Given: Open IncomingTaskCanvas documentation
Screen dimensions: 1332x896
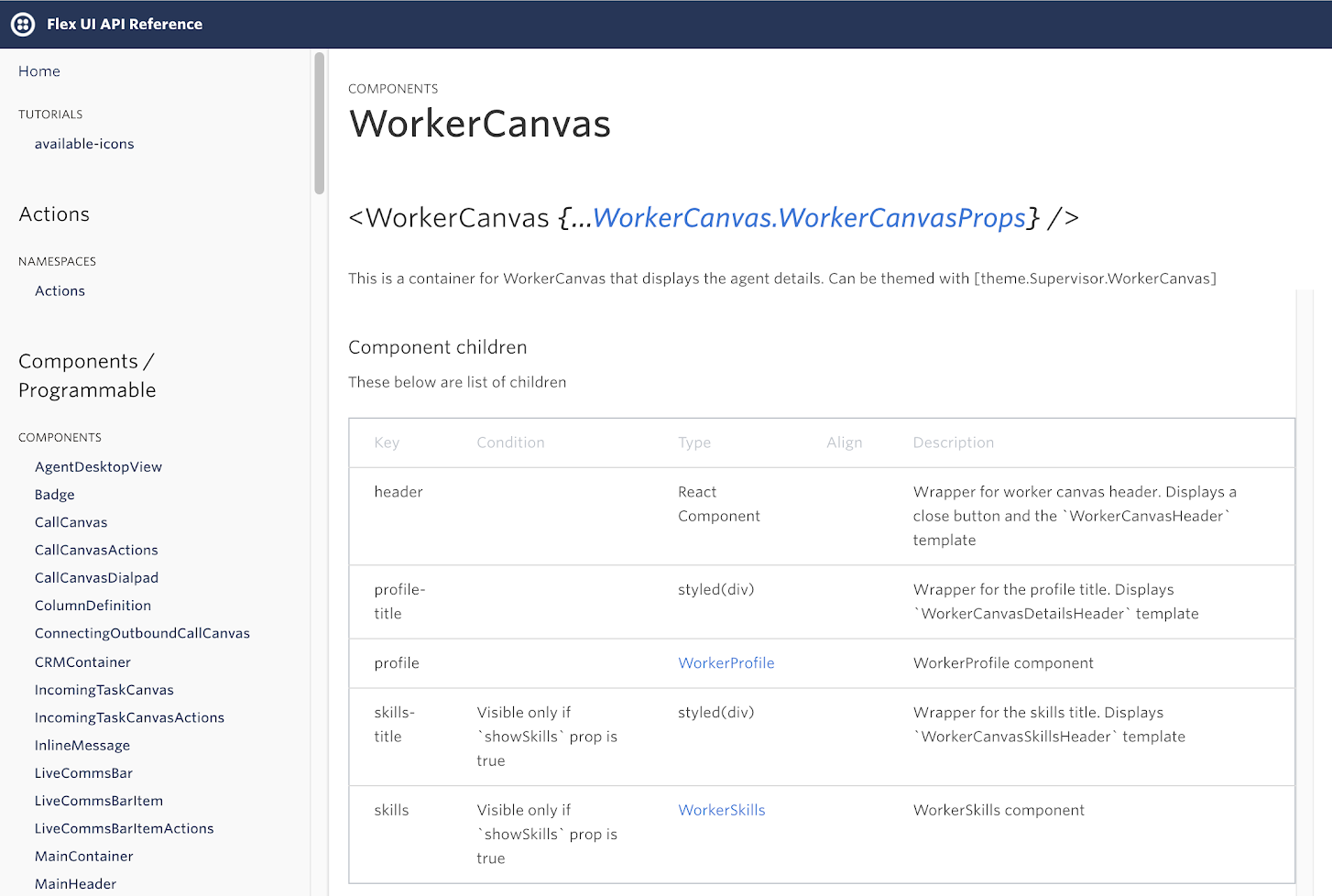Looking at the screenshot, I should click(x=104, y=689).
